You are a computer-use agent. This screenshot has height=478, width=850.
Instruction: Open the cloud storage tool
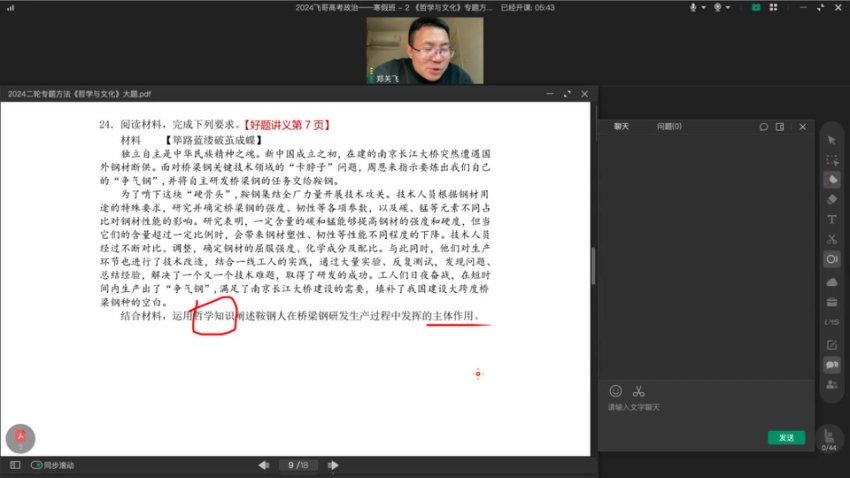pyautogui.click(x=832, y=282)
